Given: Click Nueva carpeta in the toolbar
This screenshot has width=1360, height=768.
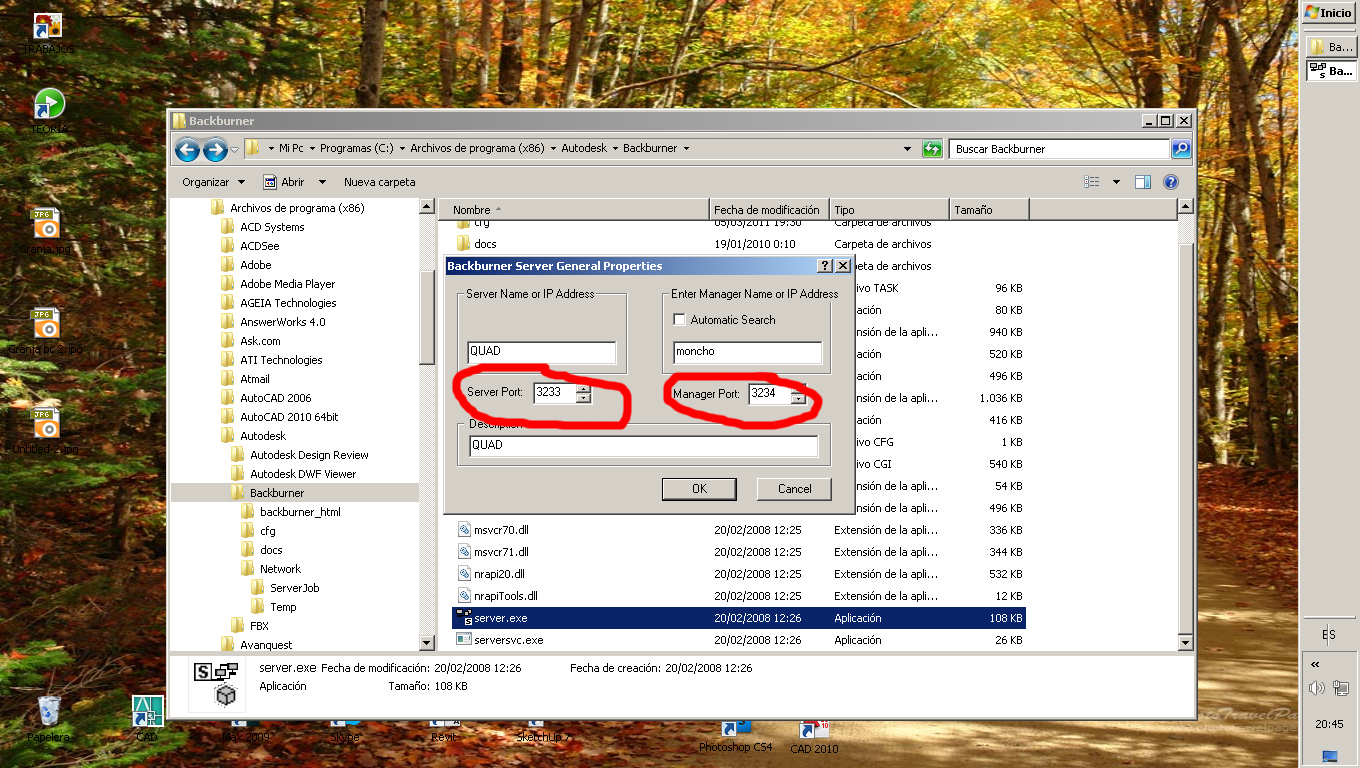Looking at the screenshot, I should coord(380,182).
